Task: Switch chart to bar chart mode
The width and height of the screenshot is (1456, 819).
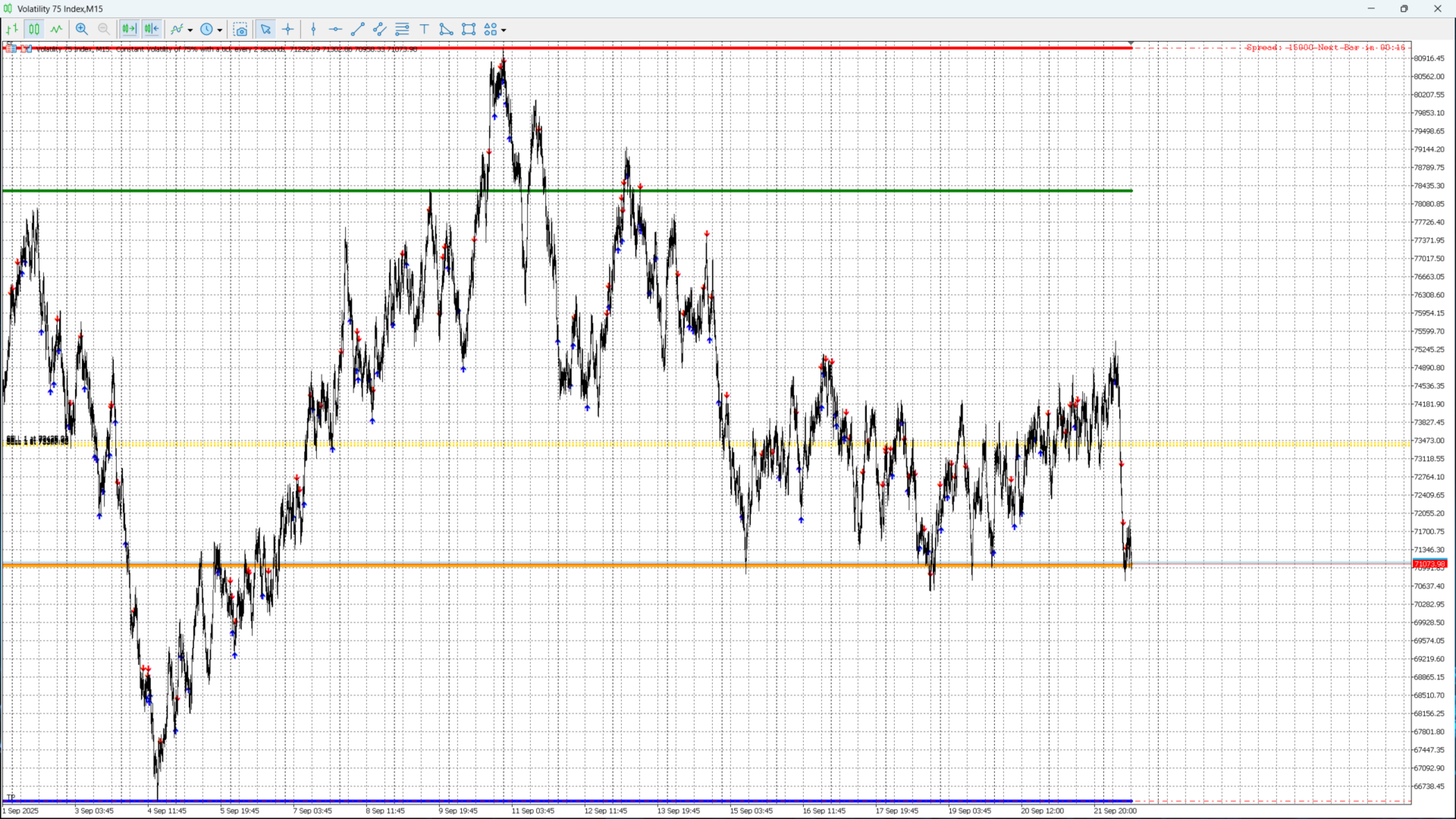Action: pos(12,30)
